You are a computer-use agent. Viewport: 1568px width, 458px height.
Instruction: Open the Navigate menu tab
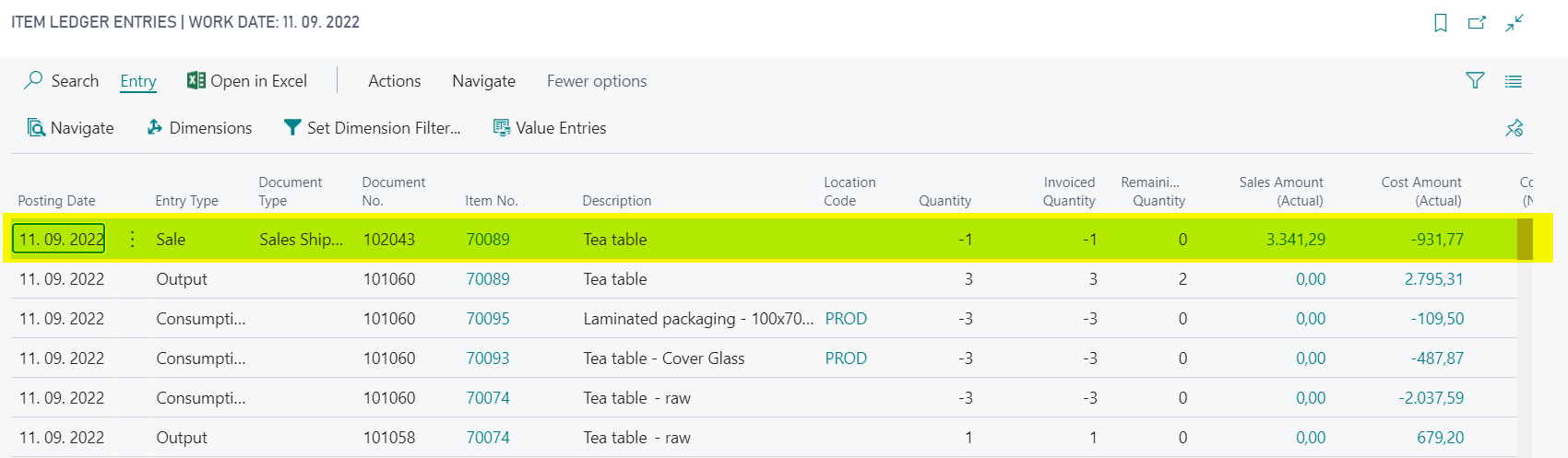[x=483, y=81]
